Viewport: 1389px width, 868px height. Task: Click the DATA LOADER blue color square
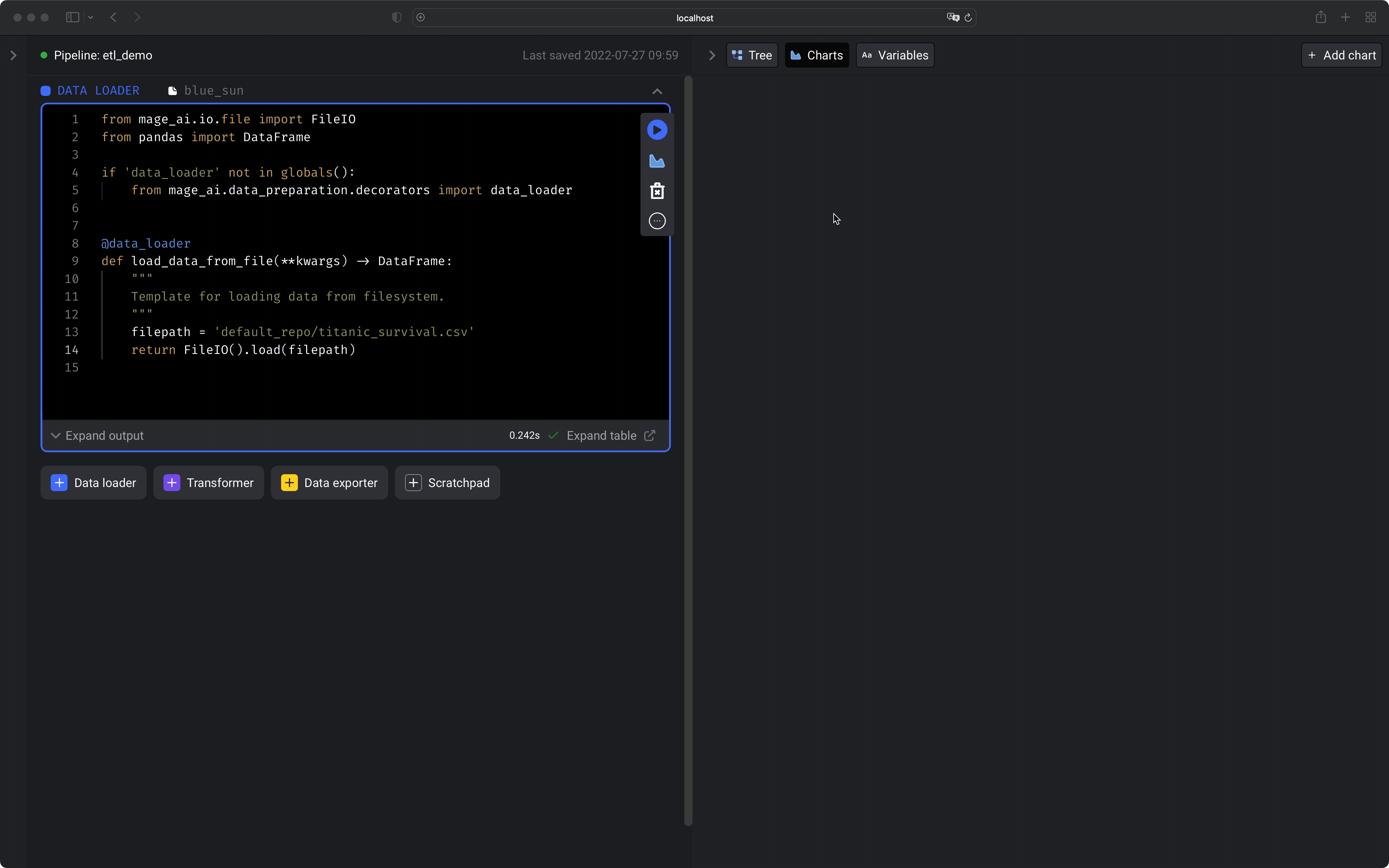pyautogui.click(x=46, y=91)
